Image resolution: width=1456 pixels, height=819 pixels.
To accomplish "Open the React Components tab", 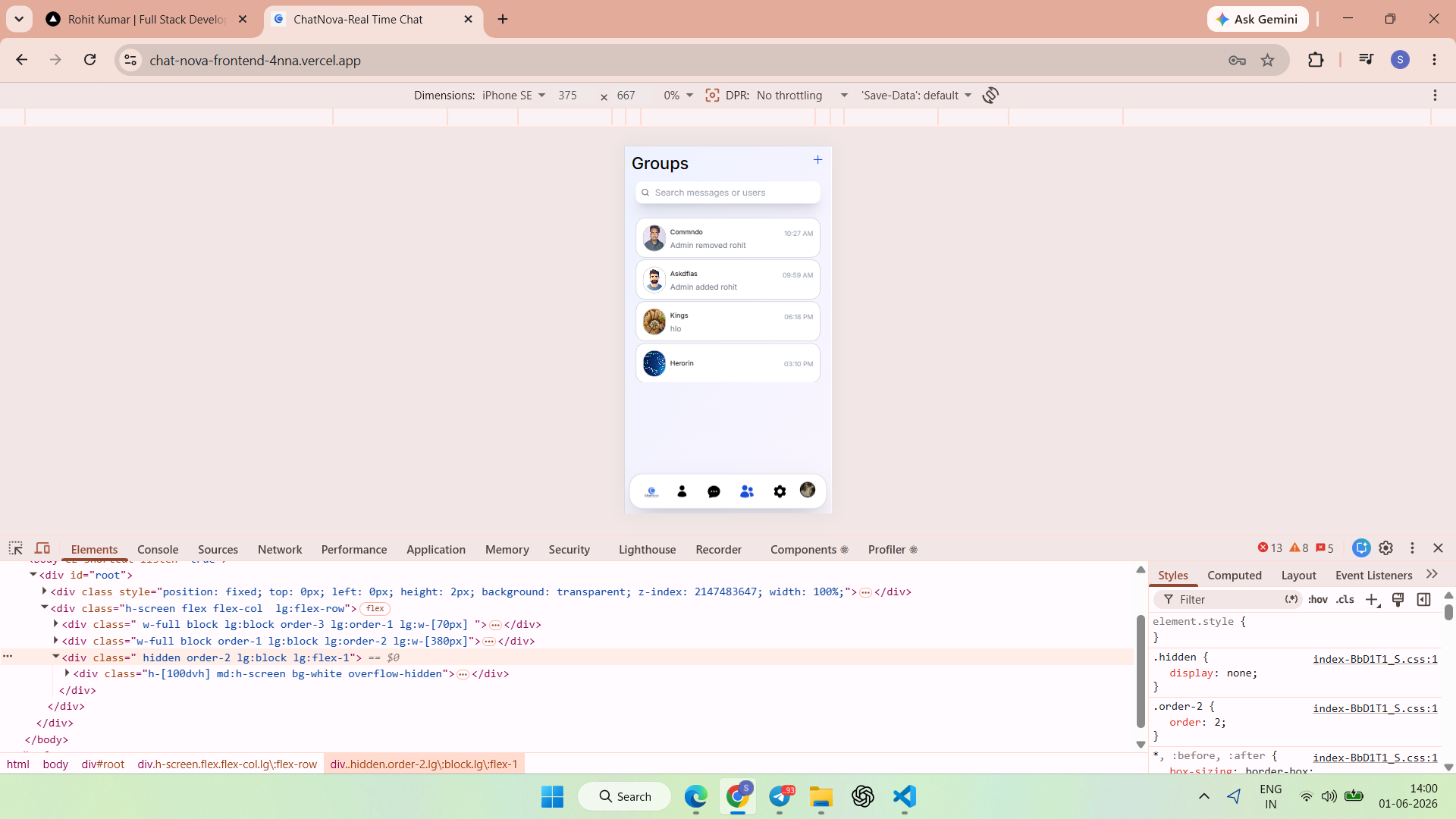I will tap(809, 549).
